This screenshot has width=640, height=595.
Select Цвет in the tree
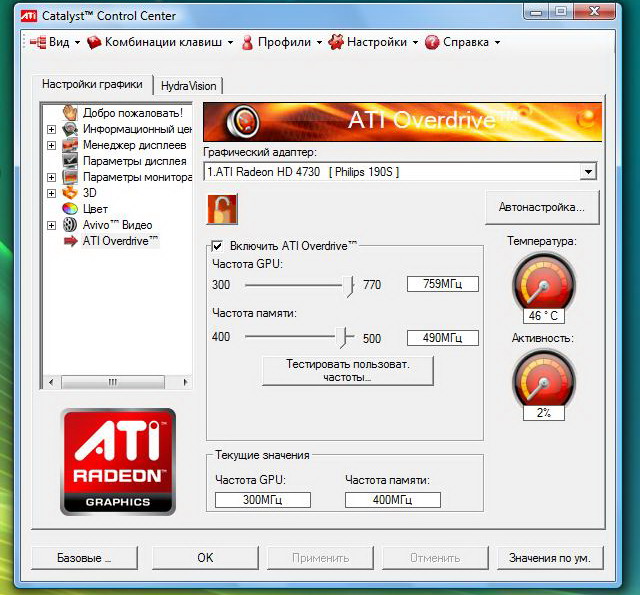pos(95,209)
